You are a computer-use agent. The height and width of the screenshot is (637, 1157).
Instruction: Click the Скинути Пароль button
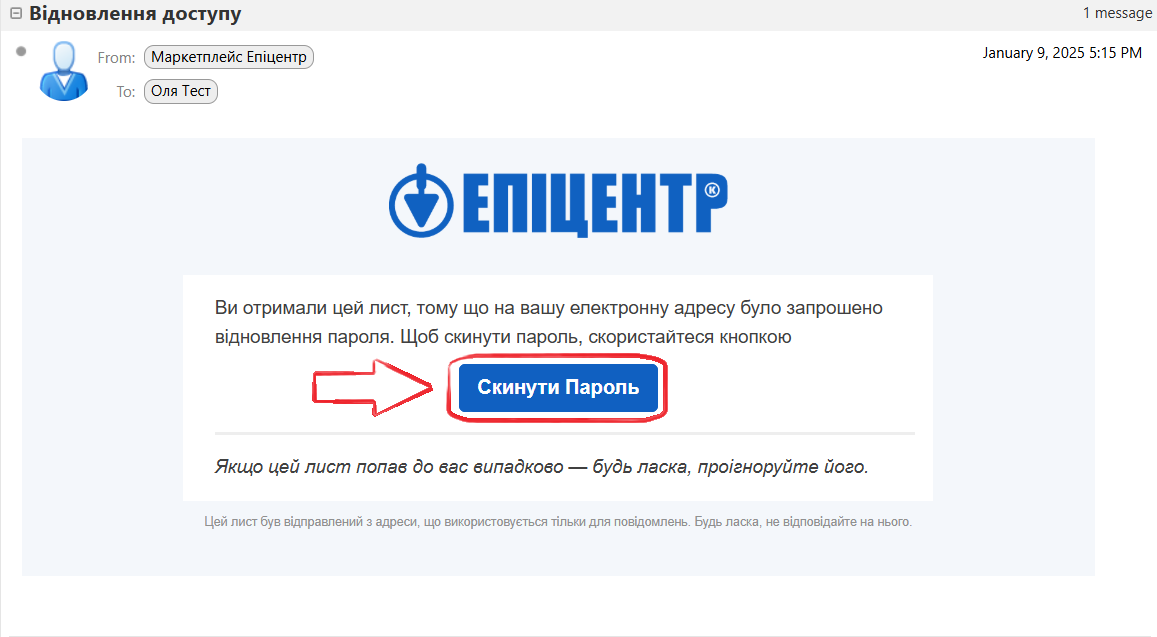click(x=558, y=388)
